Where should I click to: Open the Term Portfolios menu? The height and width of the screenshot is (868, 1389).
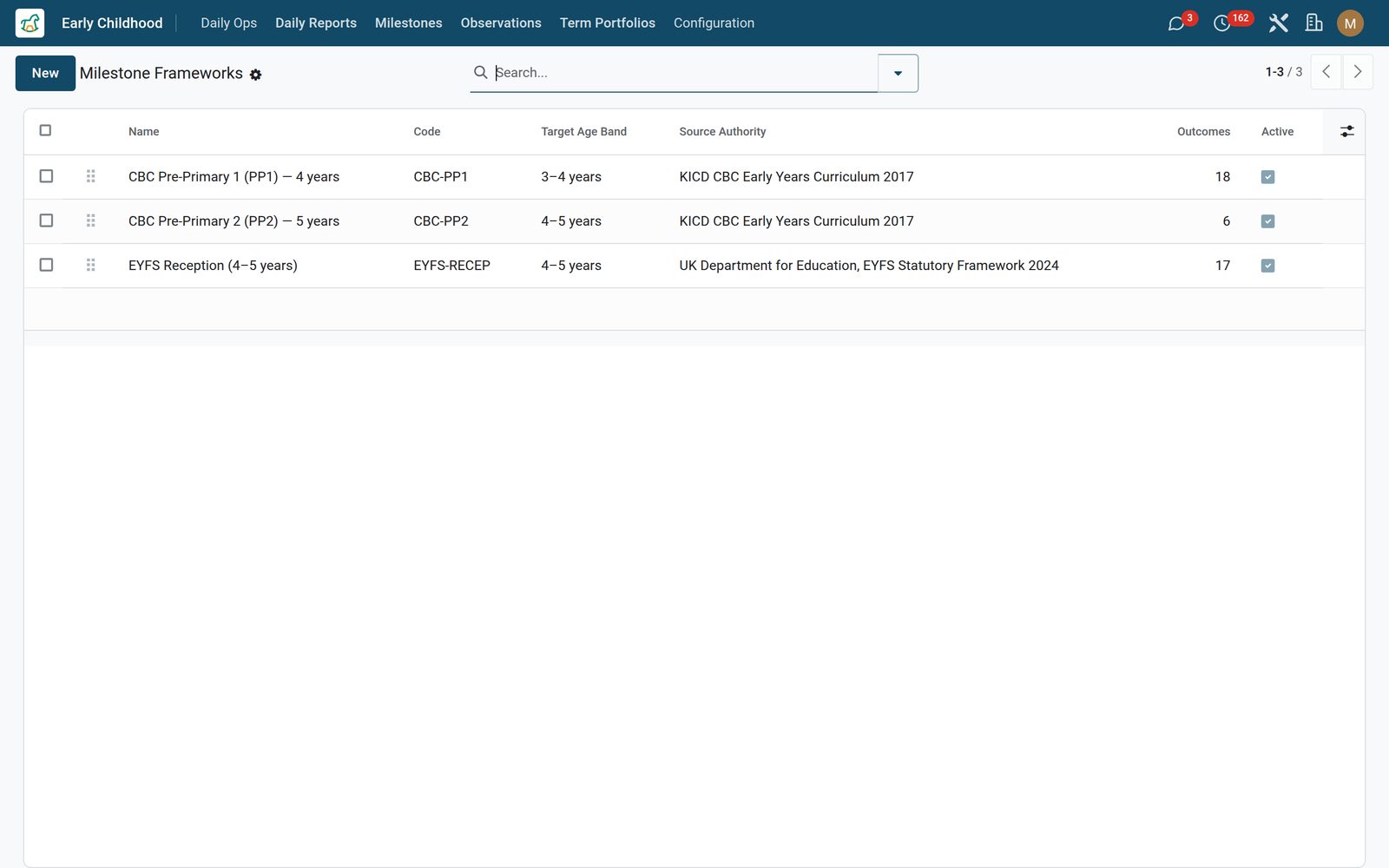[x=607, y=23]
